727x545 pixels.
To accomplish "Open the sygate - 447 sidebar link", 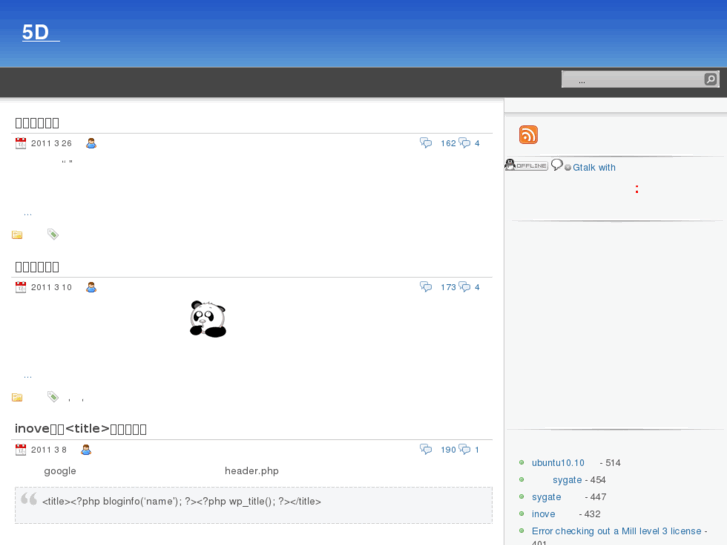I will point(546,497).
